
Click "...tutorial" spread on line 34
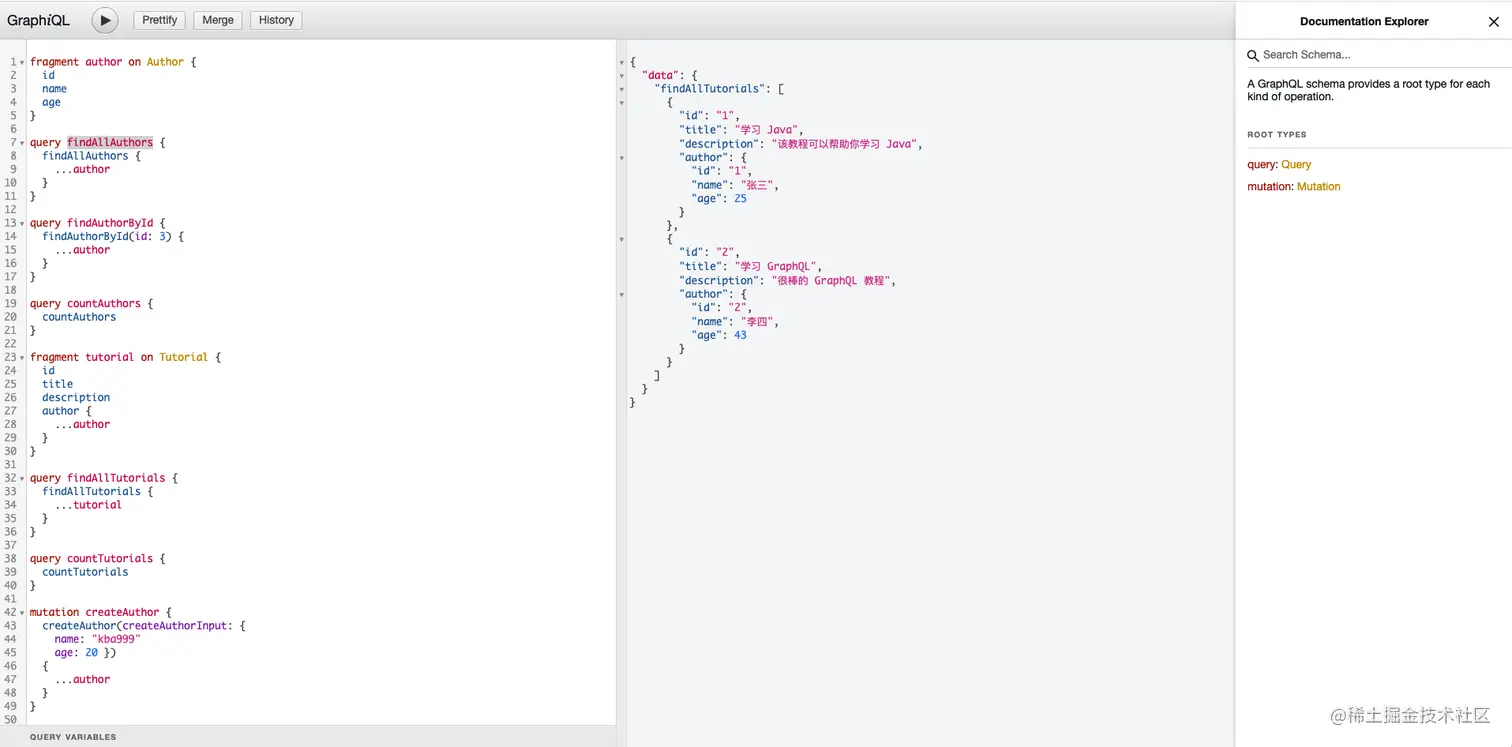coord(88,505)
